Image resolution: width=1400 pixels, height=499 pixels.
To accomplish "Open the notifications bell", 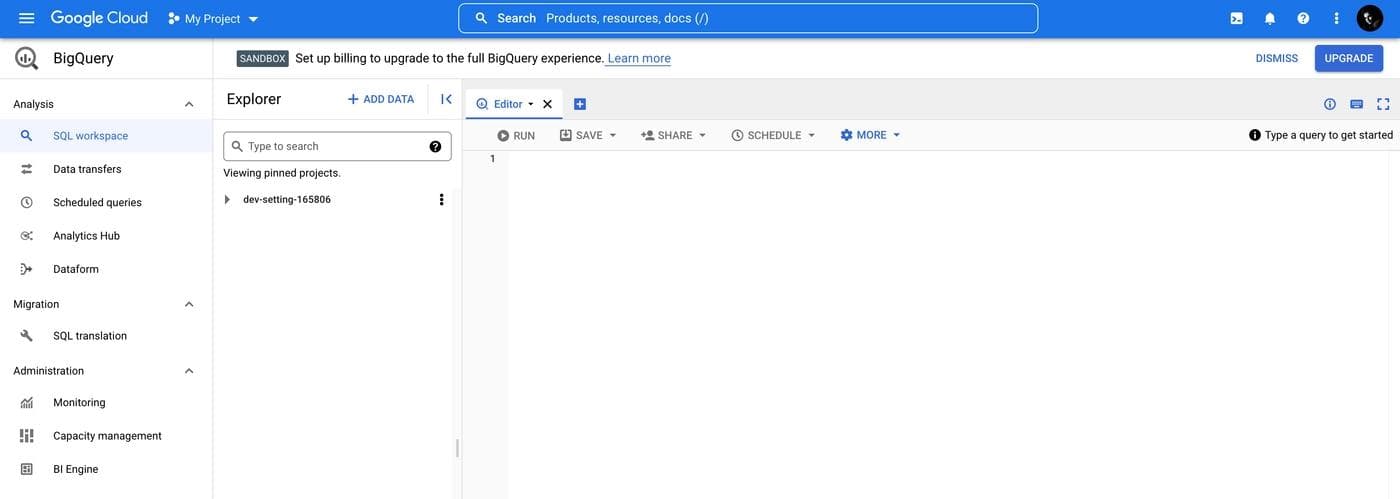I will point(1270,18).
